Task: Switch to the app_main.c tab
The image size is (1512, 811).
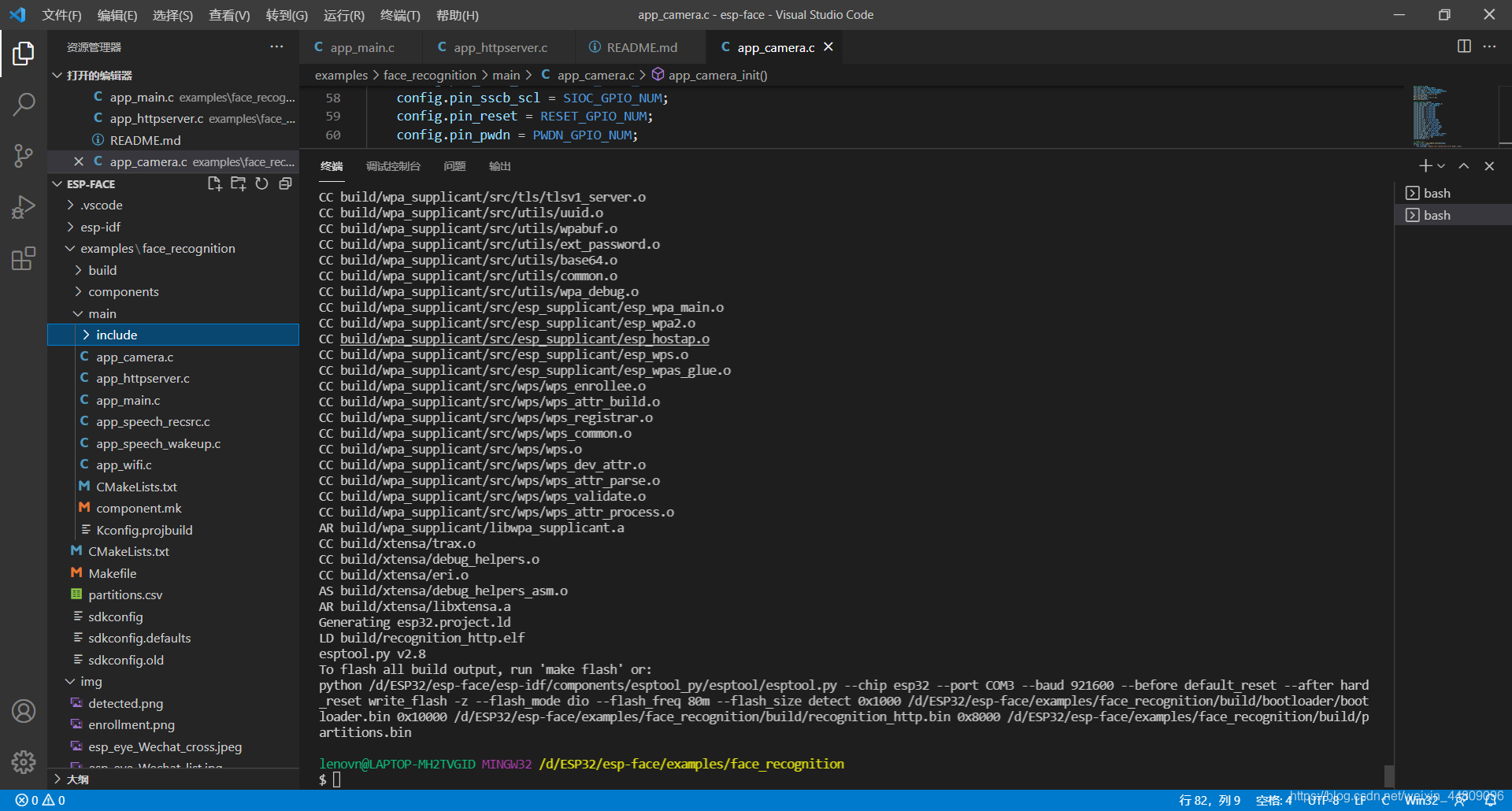Action: click(x=360, y=47)
